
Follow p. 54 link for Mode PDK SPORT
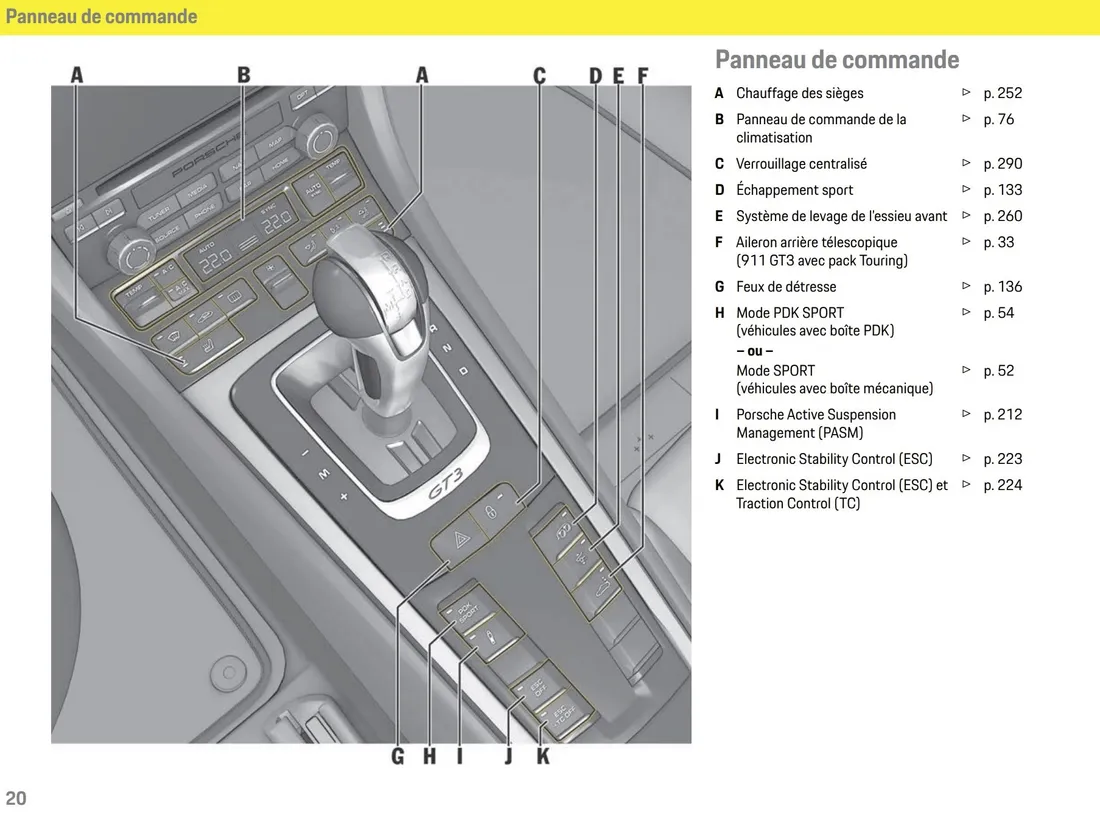[x=998, y=313]
